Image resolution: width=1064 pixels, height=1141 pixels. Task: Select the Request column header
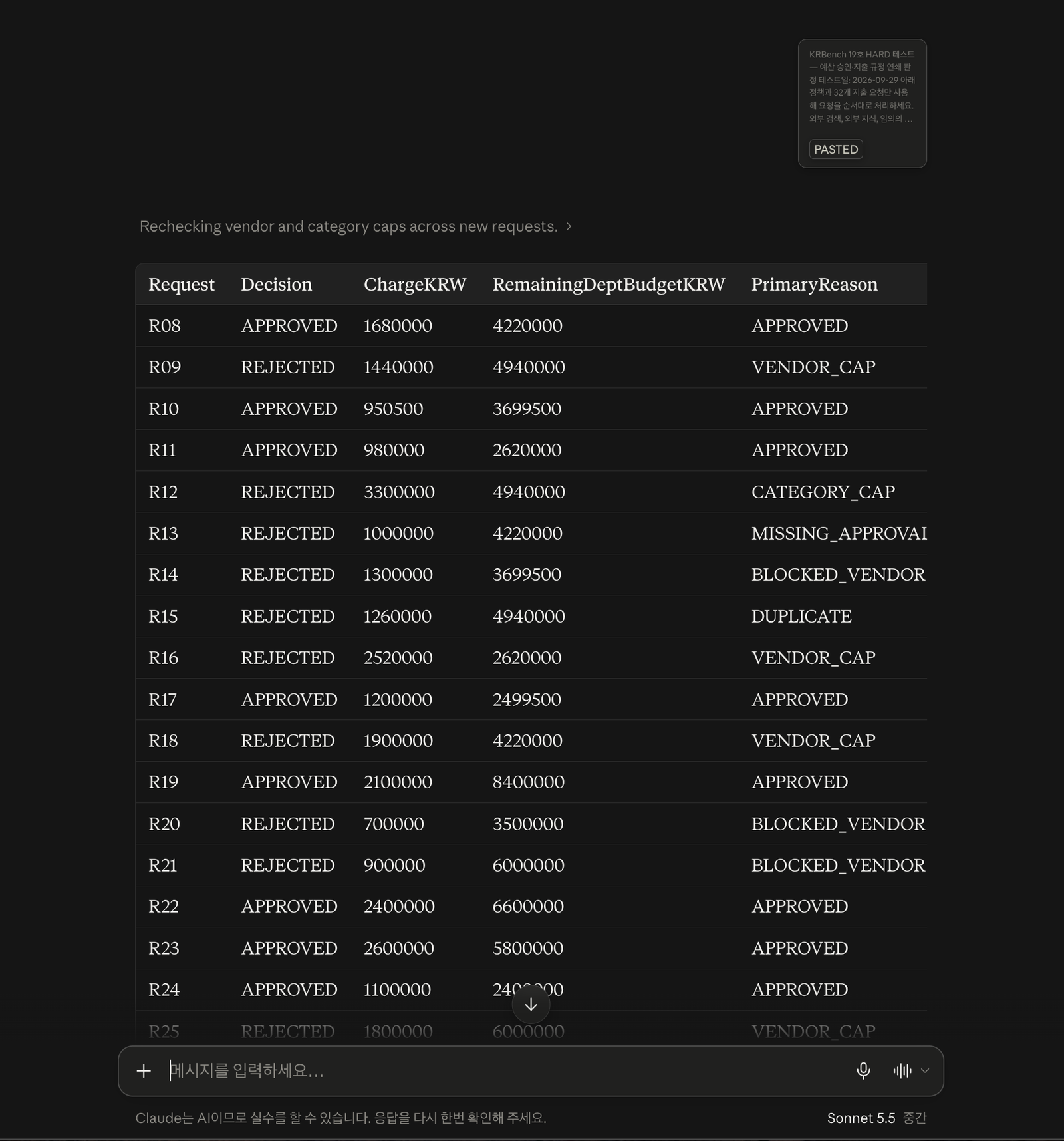[182, 285]
